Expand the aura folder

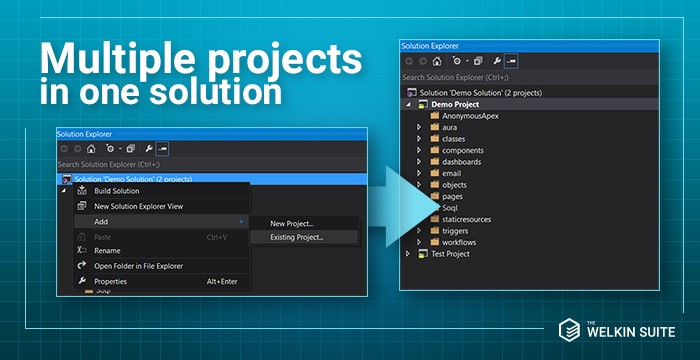(419, 127)
